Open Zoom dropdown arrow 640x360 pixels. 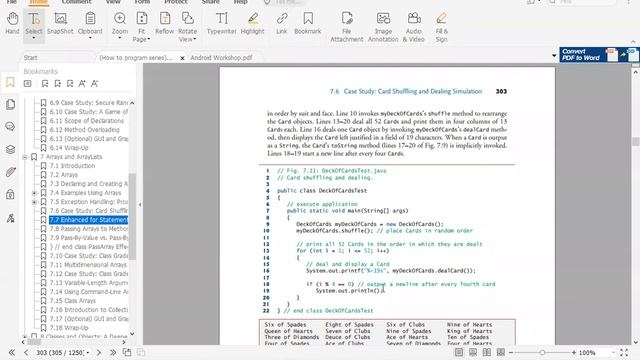coord(120,38)
